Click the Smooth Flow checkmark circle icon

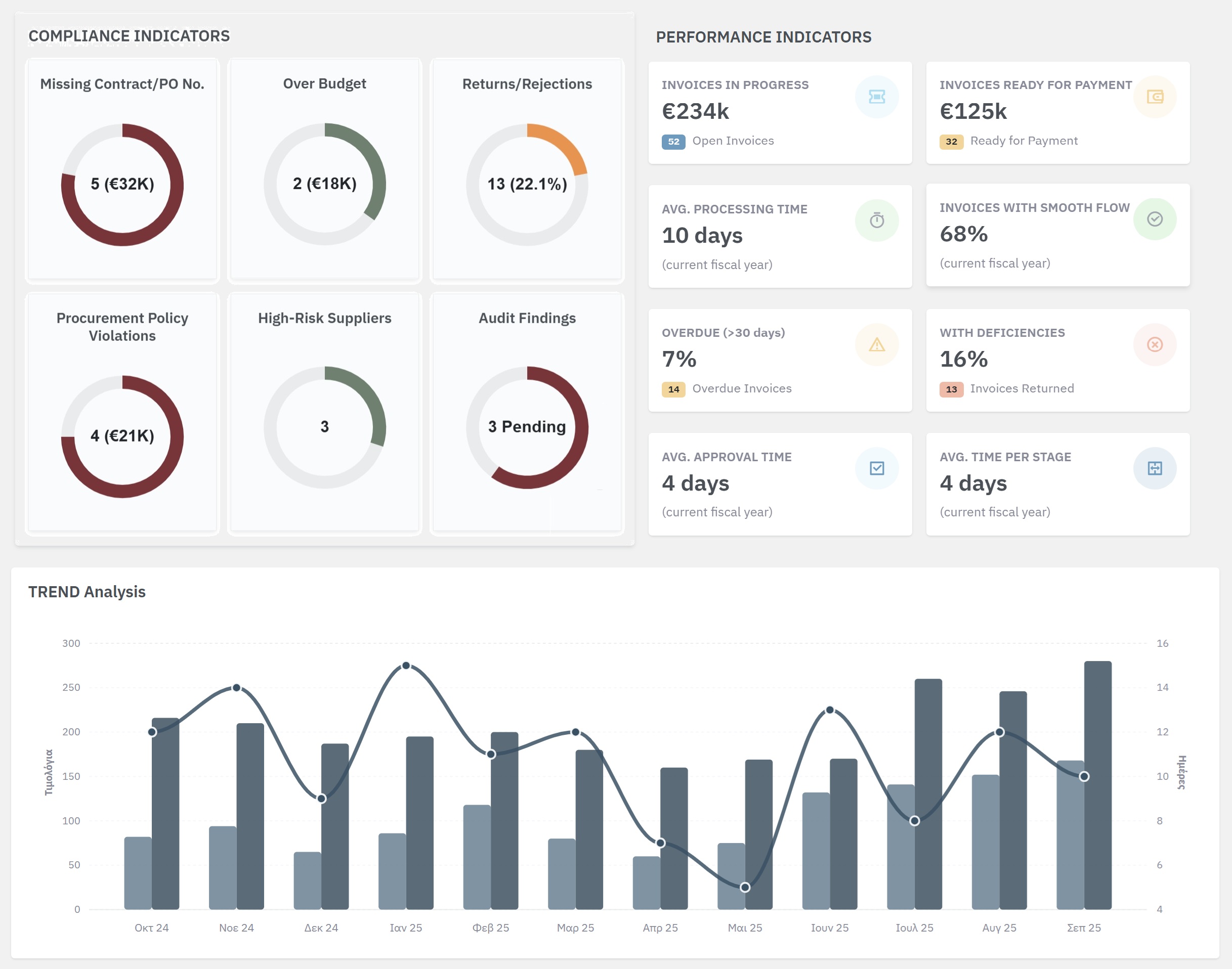click(x=1154, y=219)
